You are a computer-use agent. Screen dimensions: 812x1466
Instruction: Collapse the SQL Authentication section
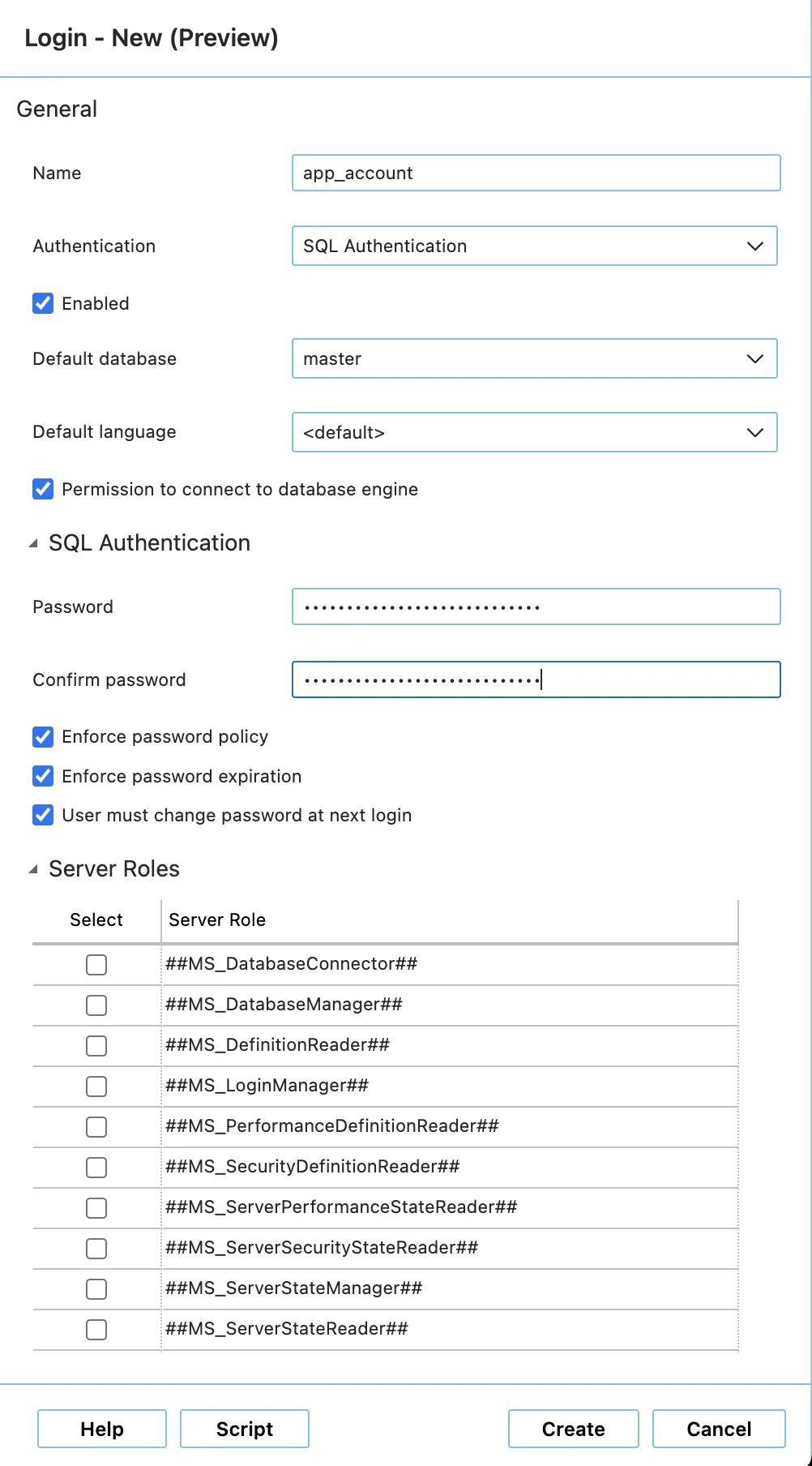pyautogui.click(x=33, y=543)
